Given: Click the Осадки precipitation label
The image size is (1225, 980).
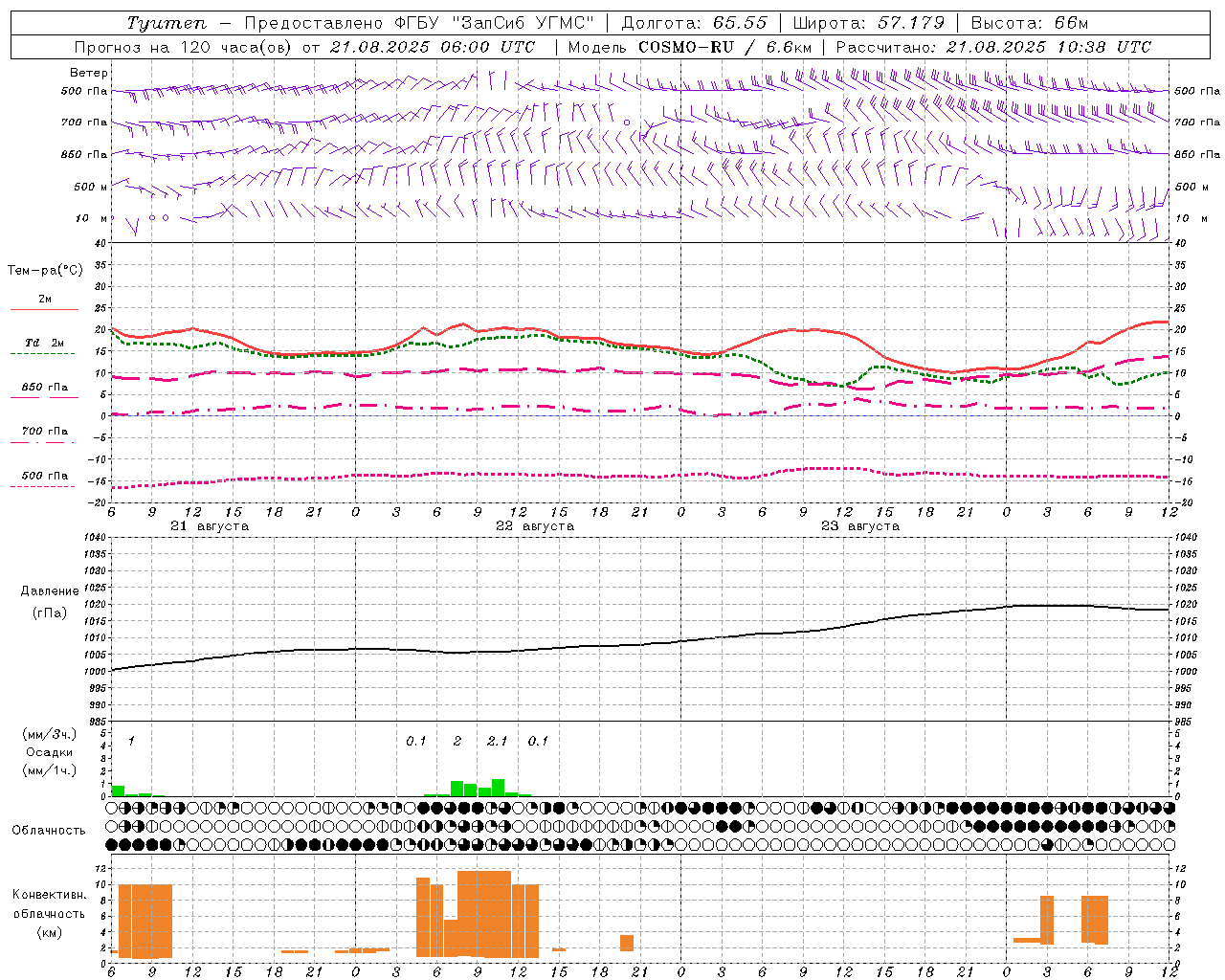Looking at the screenshot, I should click(x=49, y=752).
